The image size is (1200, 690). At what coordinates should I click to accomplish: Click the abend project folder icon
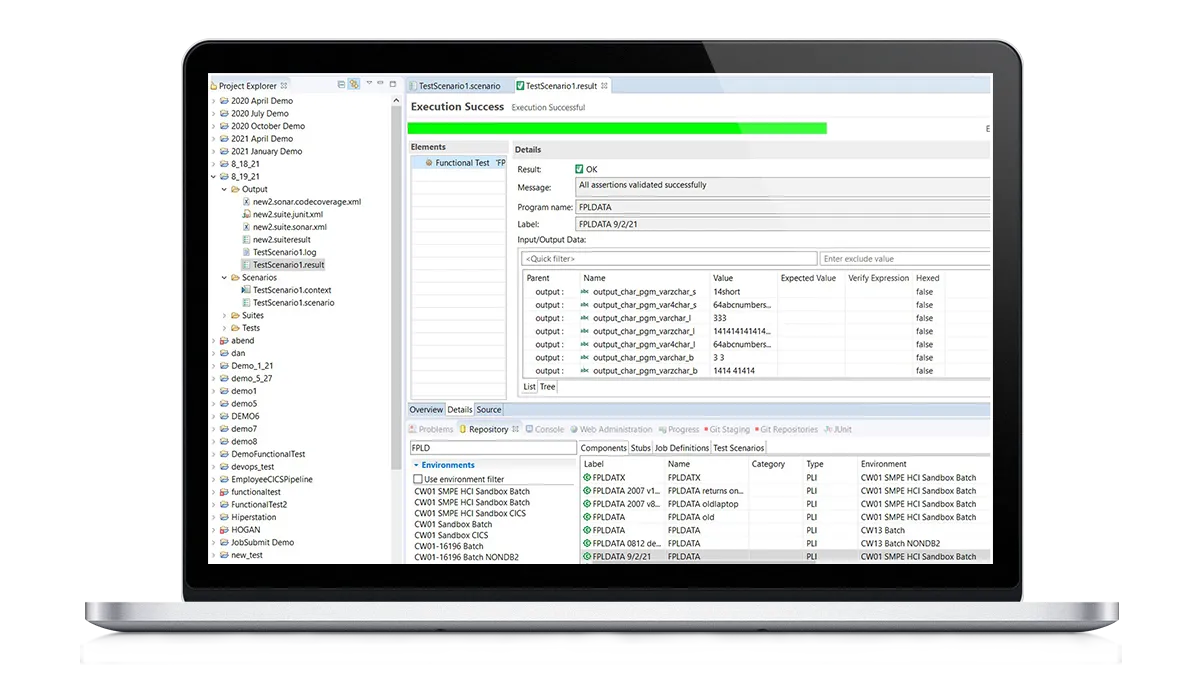[224, 341]
